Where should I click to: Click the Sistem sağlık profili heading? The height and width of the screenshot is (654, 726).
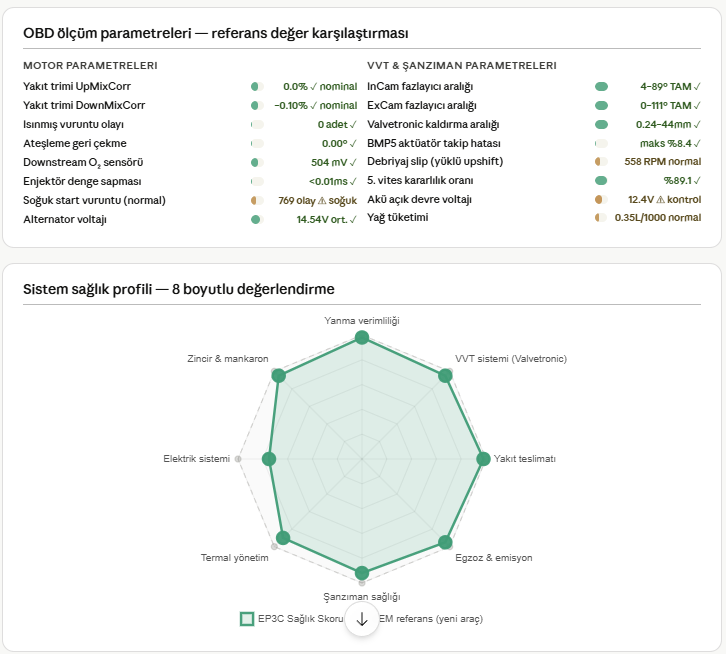(178, 289)
